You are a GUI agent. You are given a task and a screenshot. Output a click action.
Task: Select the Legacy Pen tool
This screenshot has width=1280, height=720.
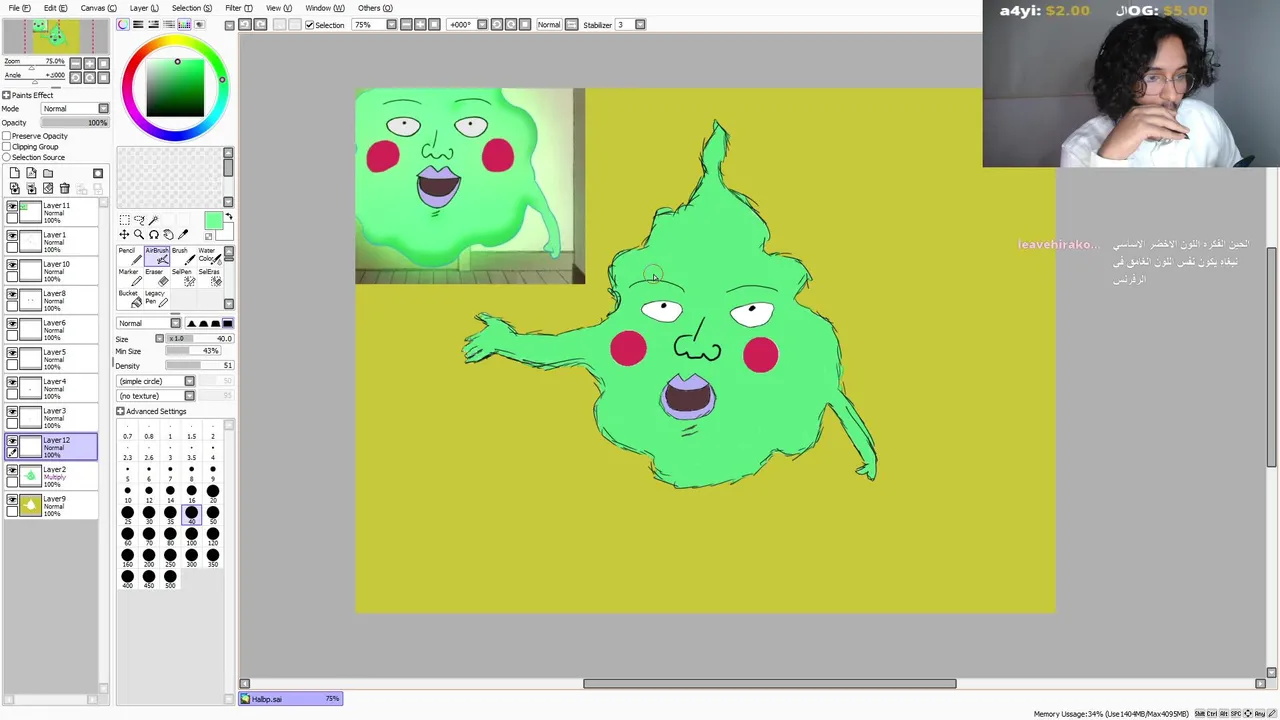pyautogui.click(x=155, y=298)
